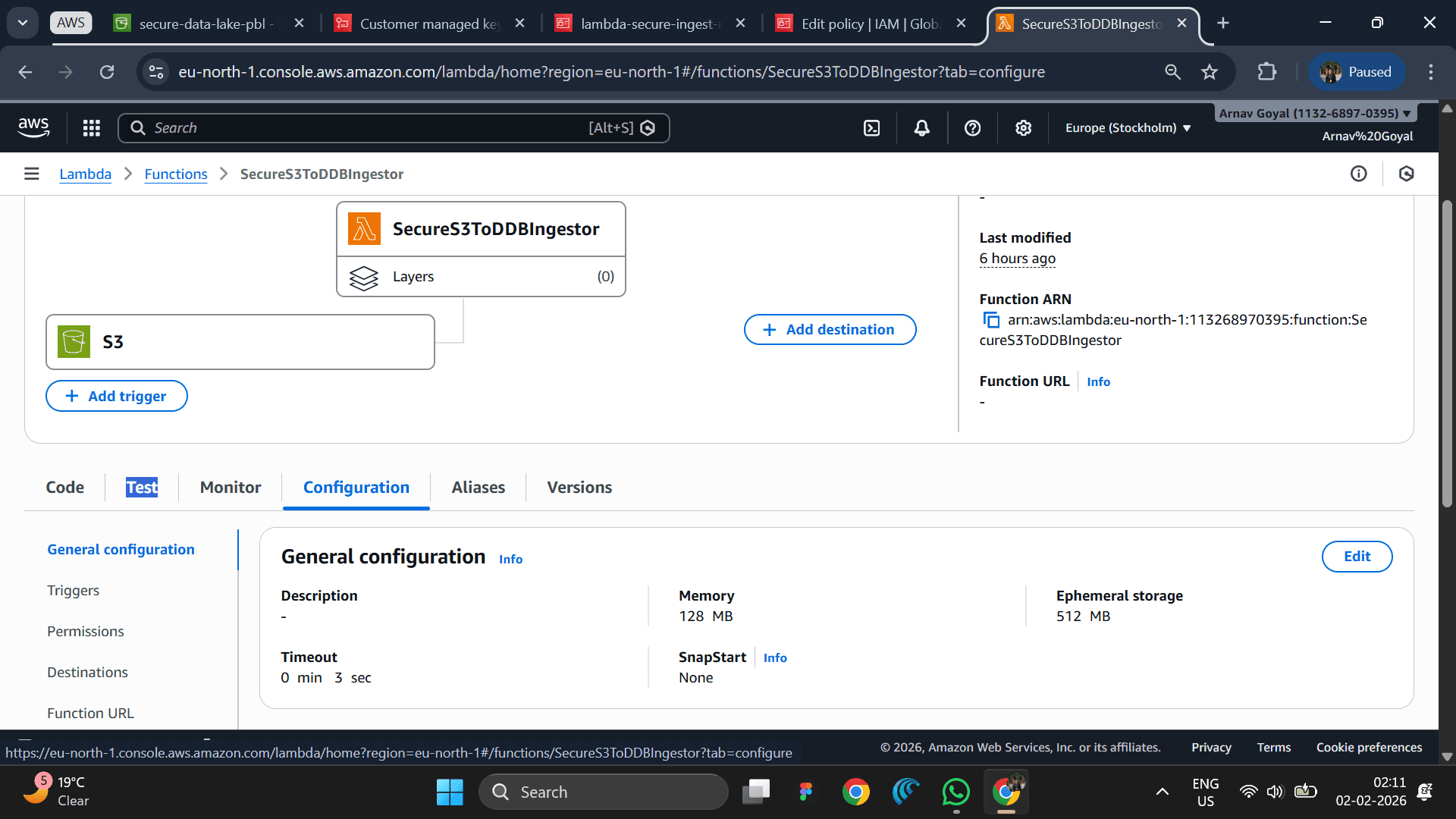
Task: Open the page info panel icon
Action: [x=1358, y=174]
